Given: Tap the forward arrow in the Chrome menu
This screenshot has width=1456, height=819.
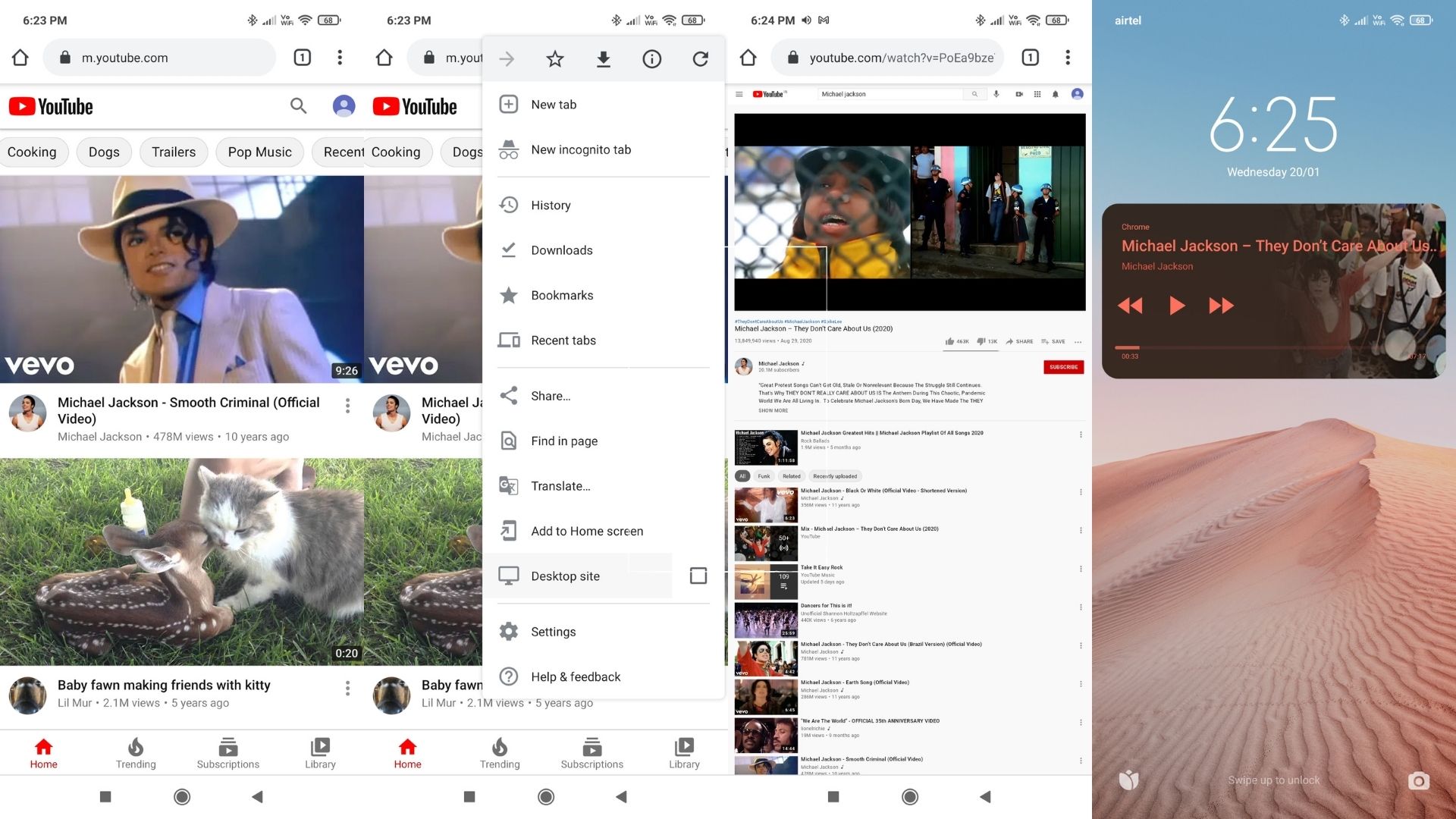Looking at the screenshot, I should pos(507,59).
